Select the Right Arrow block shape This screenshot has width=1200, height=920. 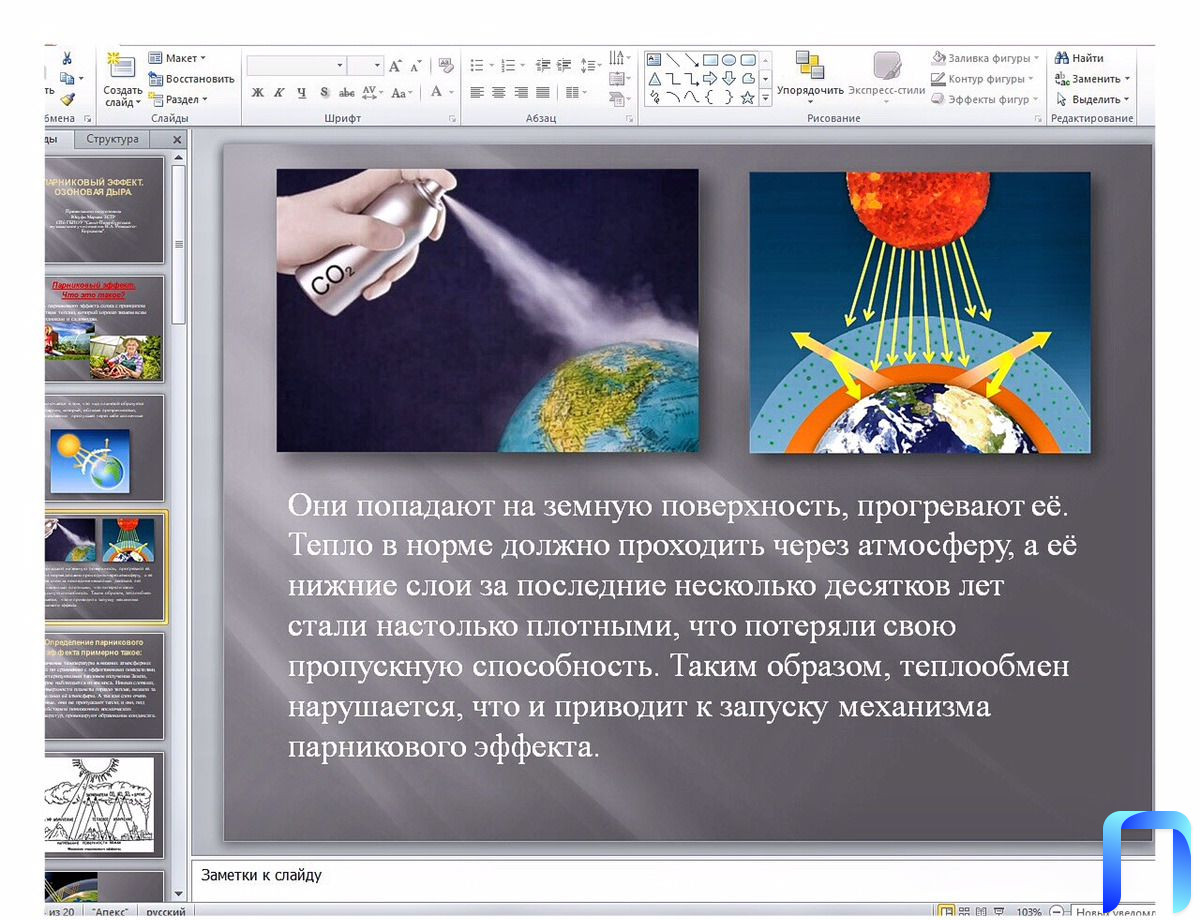pyautogui.click(x=710, y=78)
